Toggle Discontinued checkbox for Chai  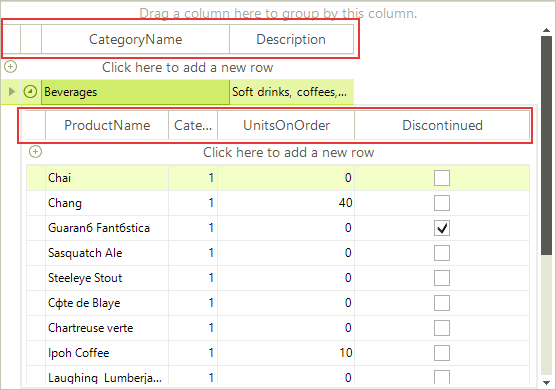click(442, 178)
